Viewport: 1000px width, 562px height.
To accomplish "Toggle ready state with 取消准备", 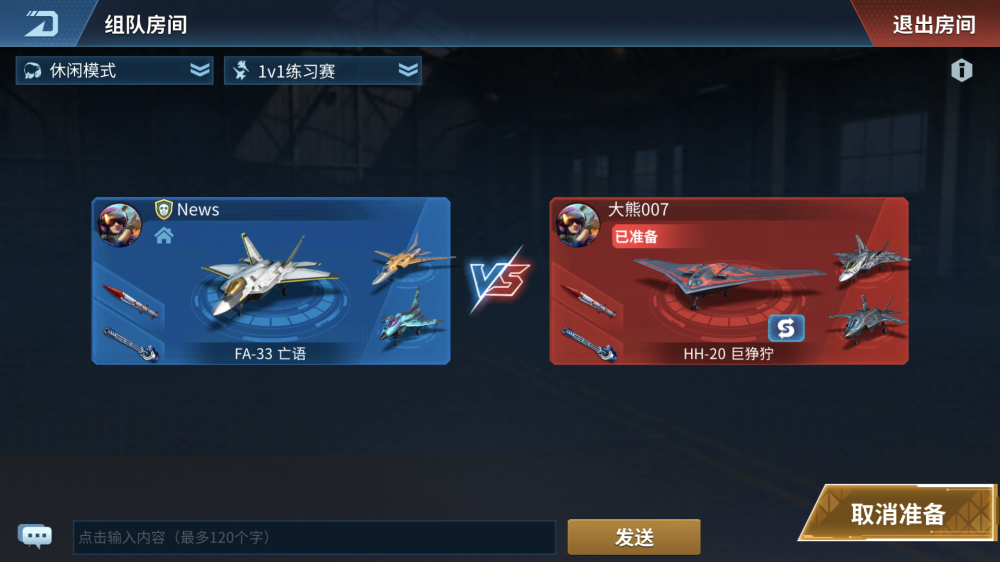I will [x=898, y=514].
